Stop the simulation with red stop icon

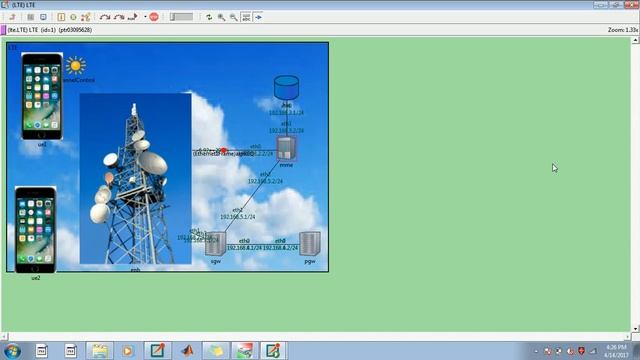154,17
